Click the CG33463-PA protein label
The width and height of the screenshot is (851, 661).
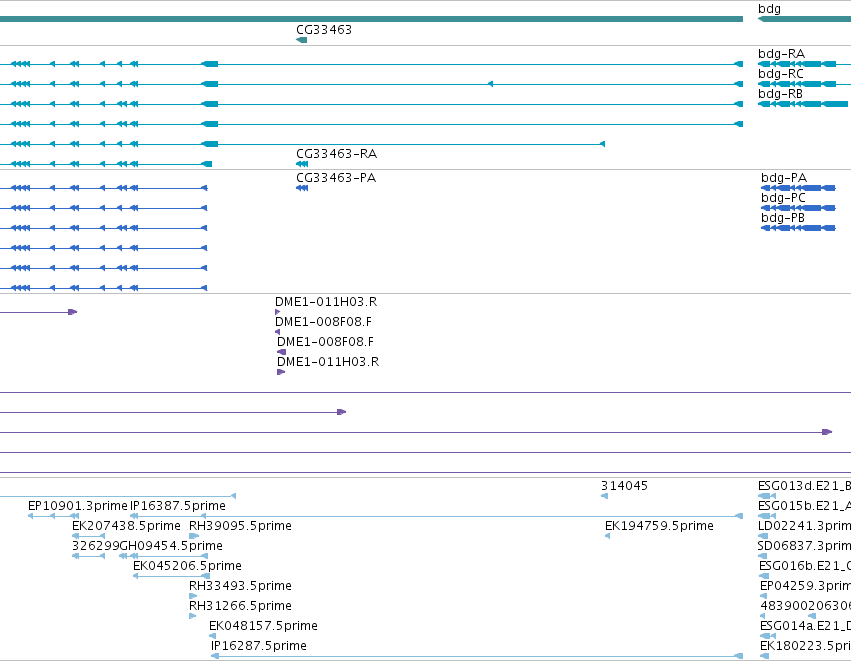pyautogui.click(x=336, y=178)
